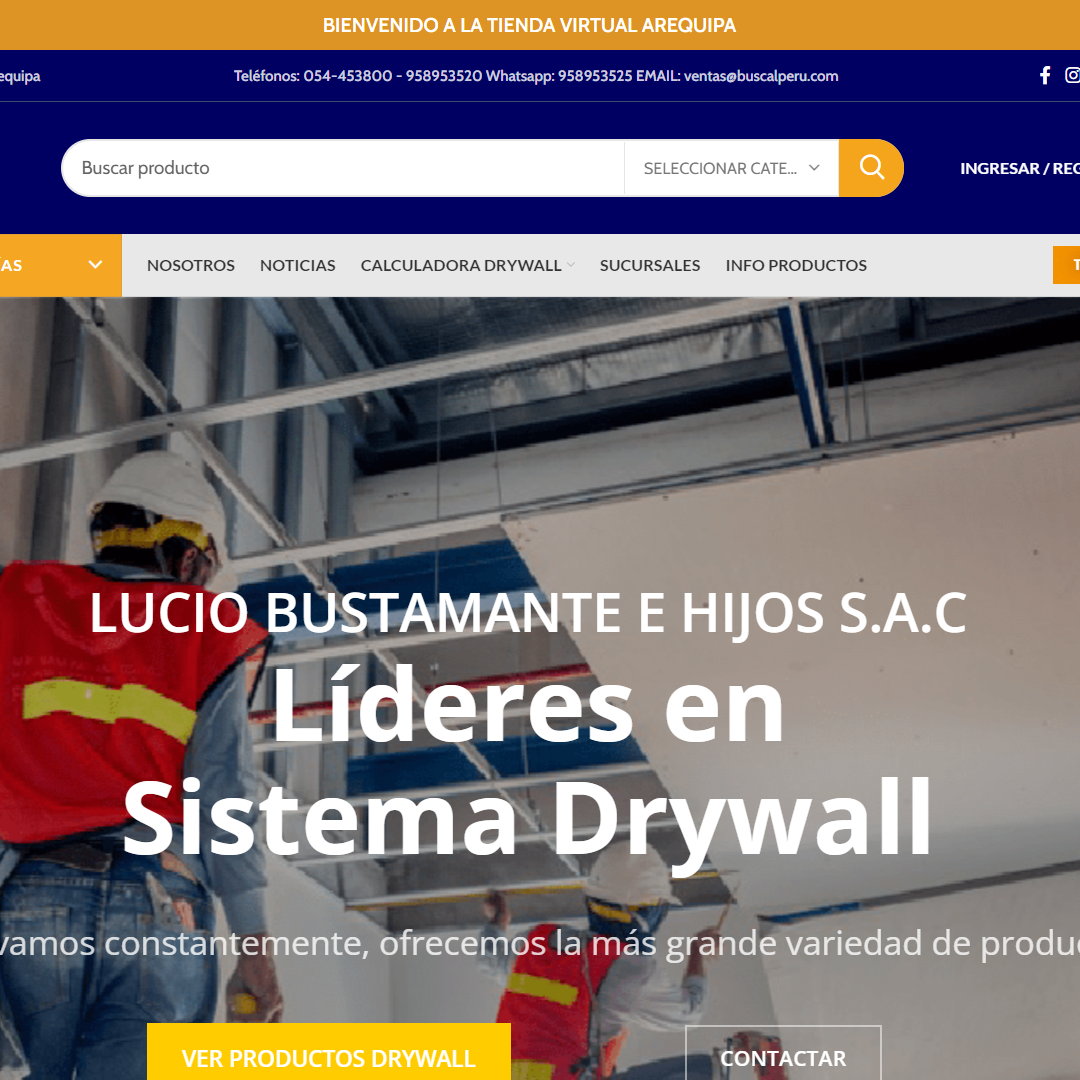The height and width of the screenshot is (1080, 1080).
Task: Click the chevron on the orange categories menu
Action: tap(96, 265)
